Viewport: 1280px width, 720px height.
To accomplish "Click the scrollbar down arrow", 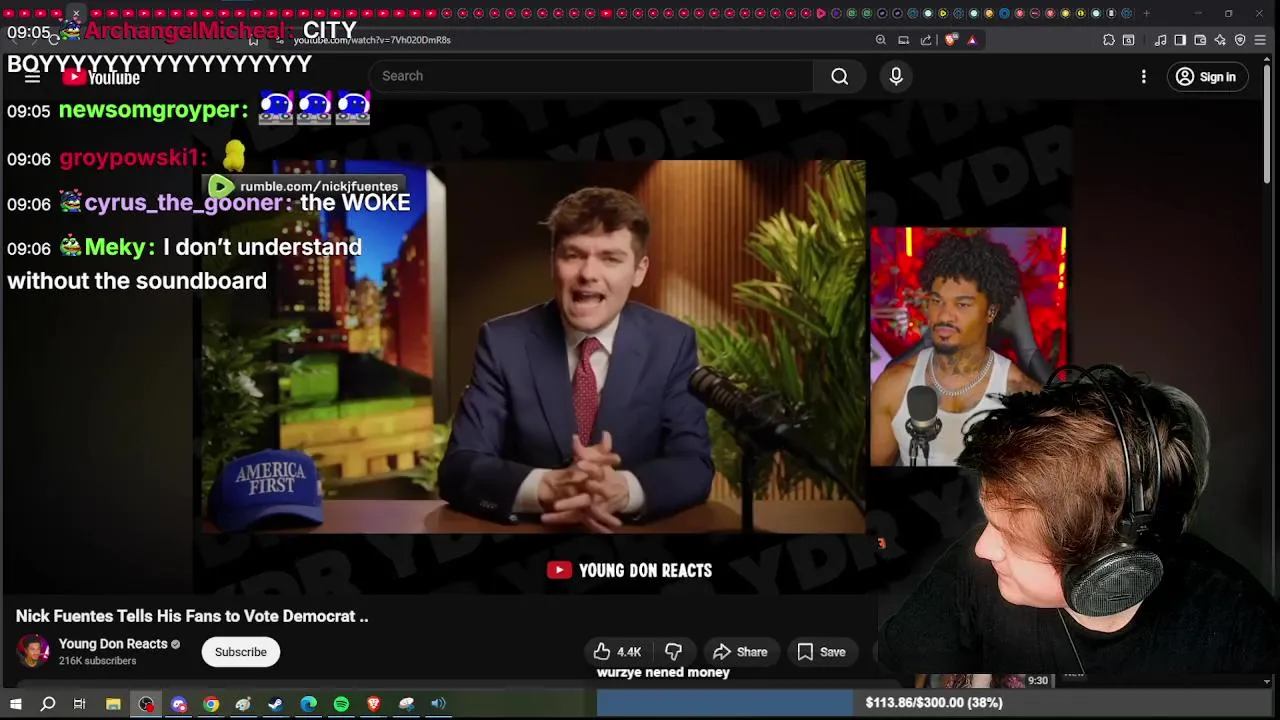I will (x=1267, y=682).
